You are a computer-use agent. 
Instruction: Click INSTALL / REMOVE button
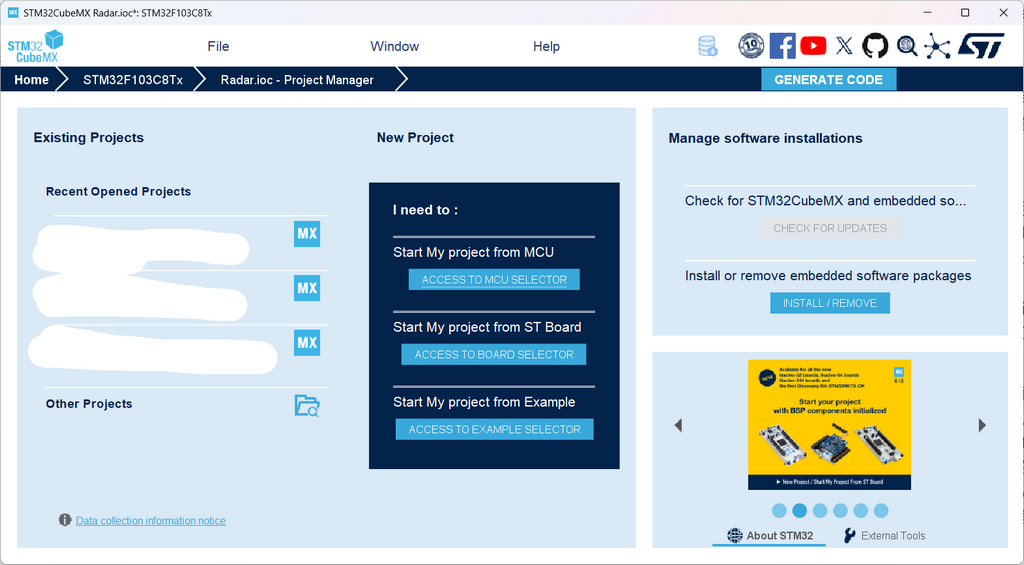tap(830, 303)
